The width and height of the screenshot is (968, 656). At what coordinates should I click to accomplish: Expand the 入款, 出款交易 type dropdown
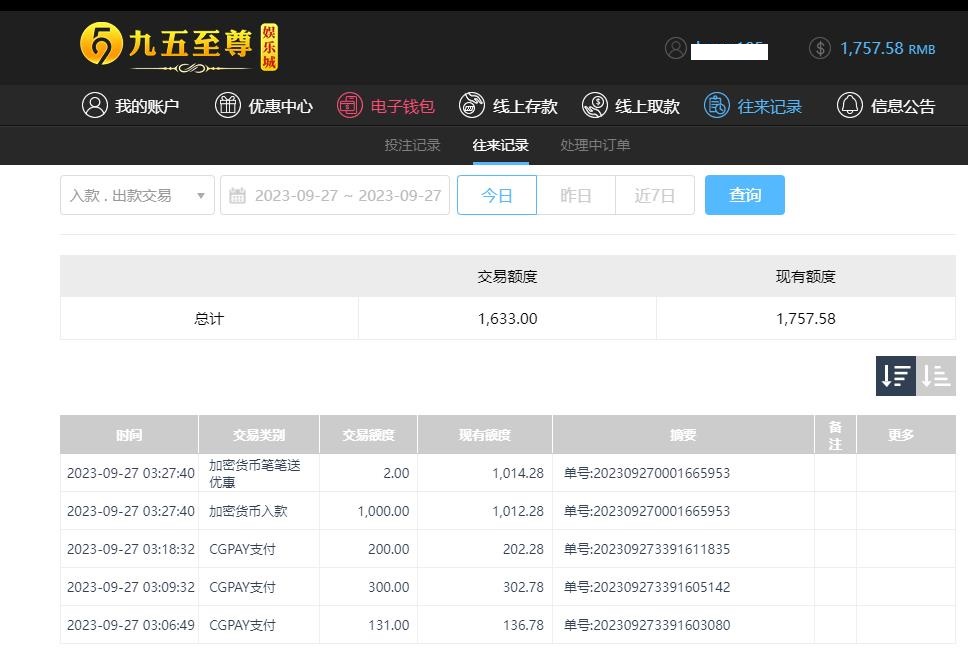pos(137,195)
